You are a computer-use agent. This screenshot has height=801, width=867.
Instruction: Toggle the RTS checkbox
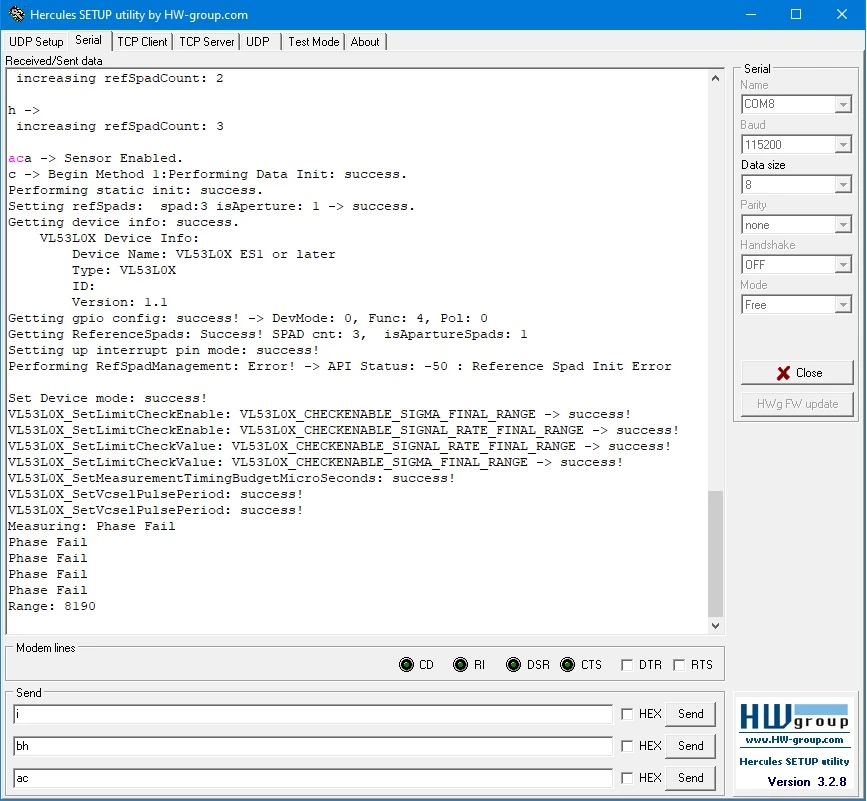pos(679,664)
